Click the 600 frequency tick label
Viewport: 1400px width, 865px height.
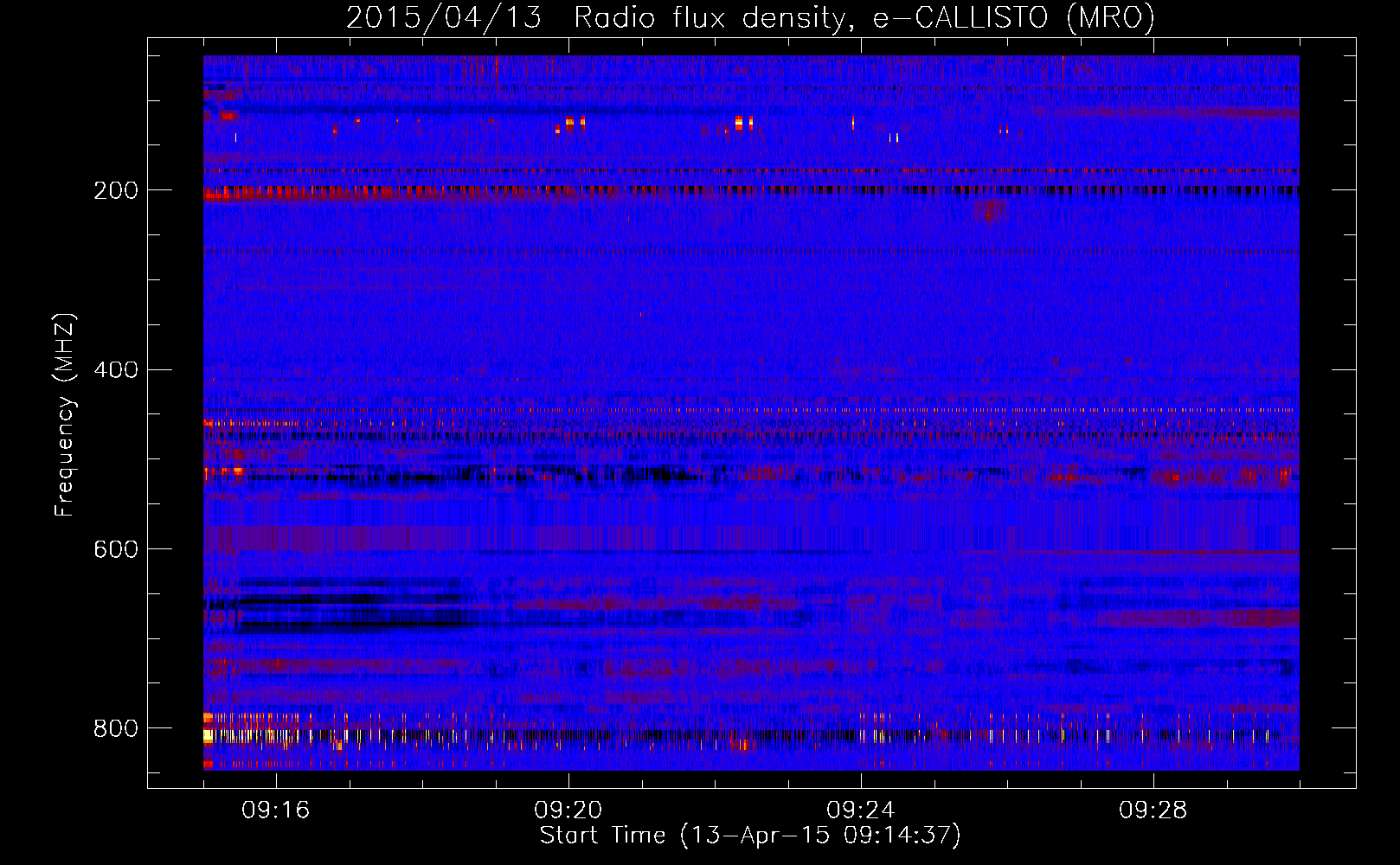[x=116, y=549]
